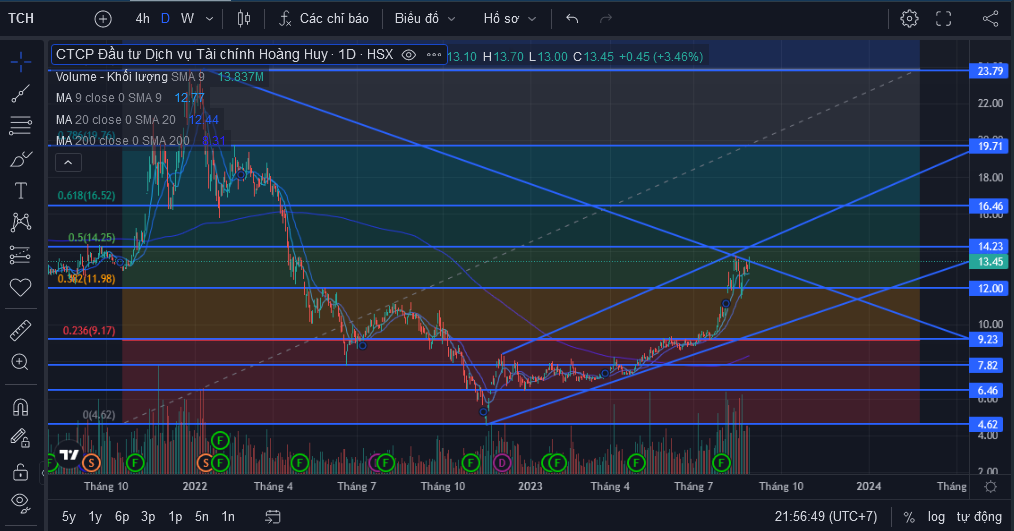This screenshot has height=531, width=1014.
Task: Open time axis settings gear icon
Action: (x=991, y=486)
